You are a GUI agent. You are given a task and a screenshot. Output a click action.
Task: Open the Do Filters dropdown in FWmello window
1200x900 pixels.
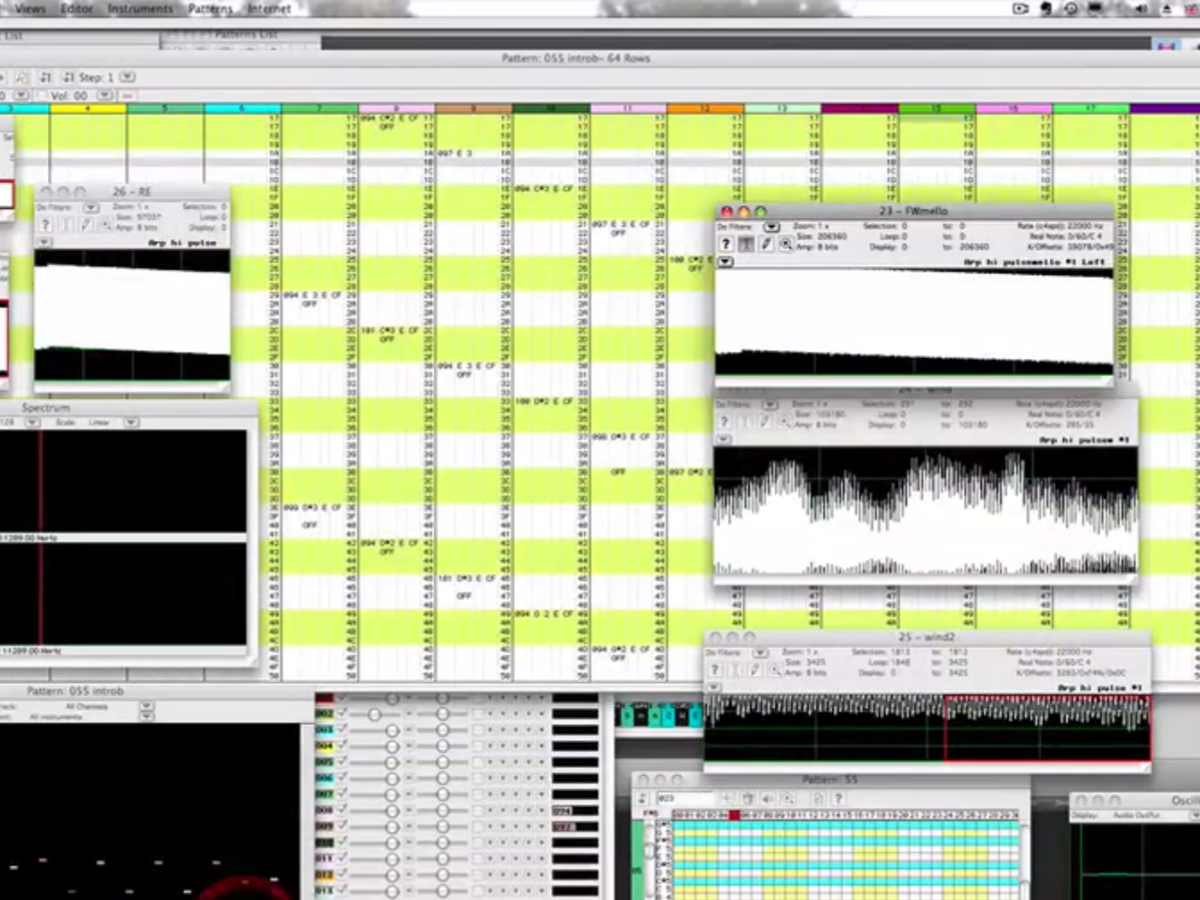click(x=769, y=227)
